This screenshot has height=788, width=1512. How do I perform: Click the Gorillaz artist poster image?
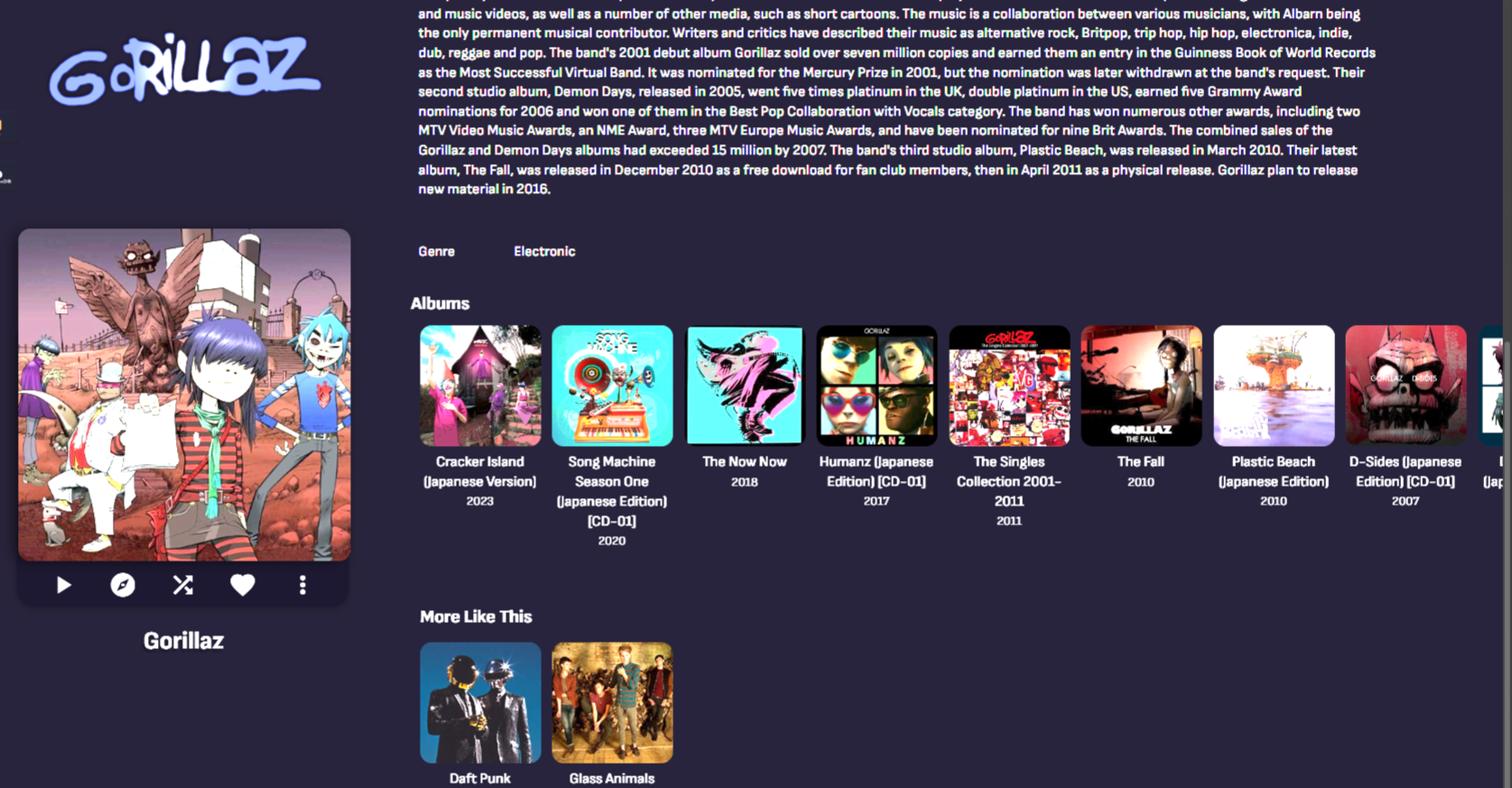click(184, 394)
